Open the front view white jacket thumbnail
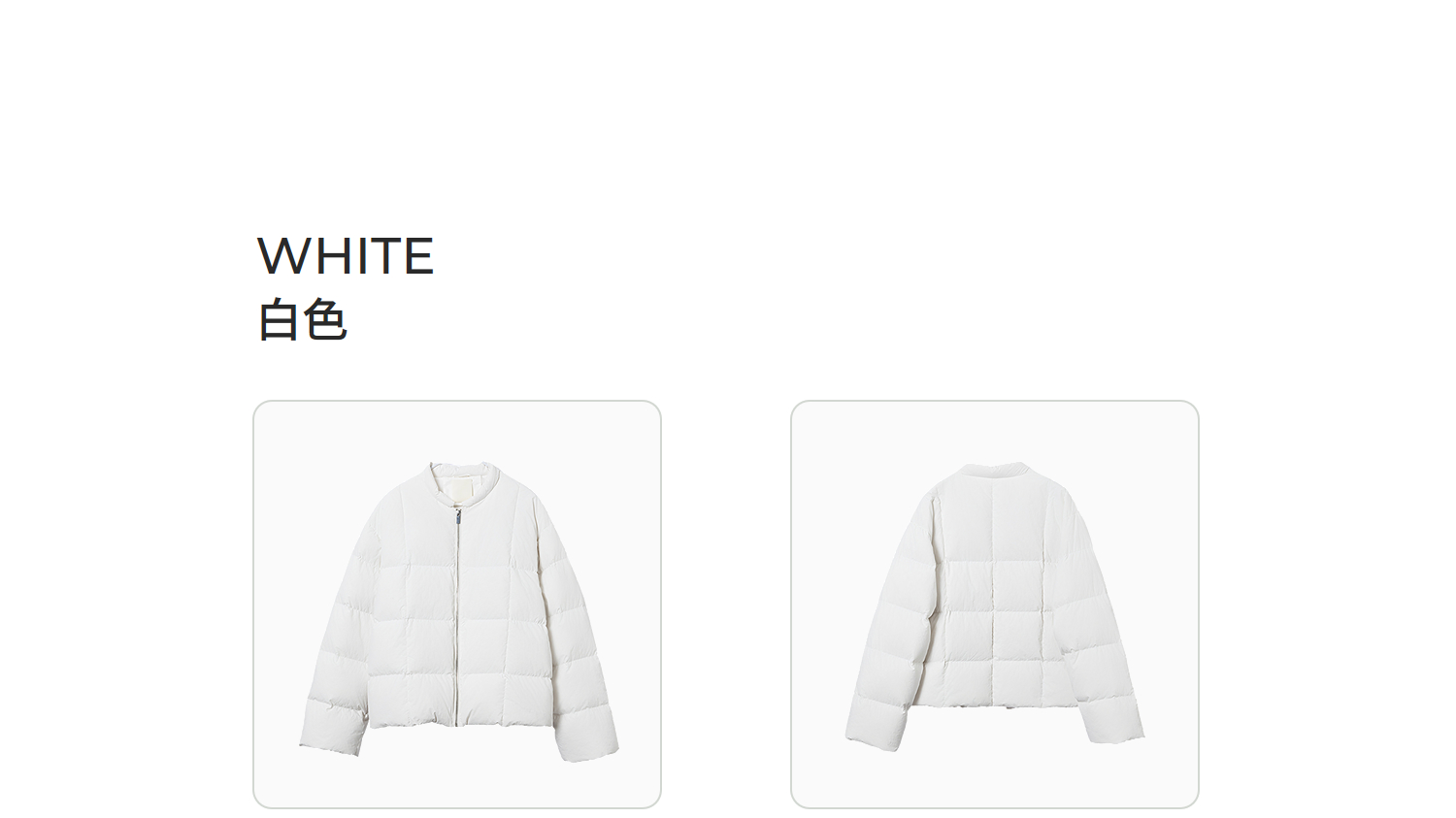This screenshot has height=818, width=1456. tap(457, 605)
